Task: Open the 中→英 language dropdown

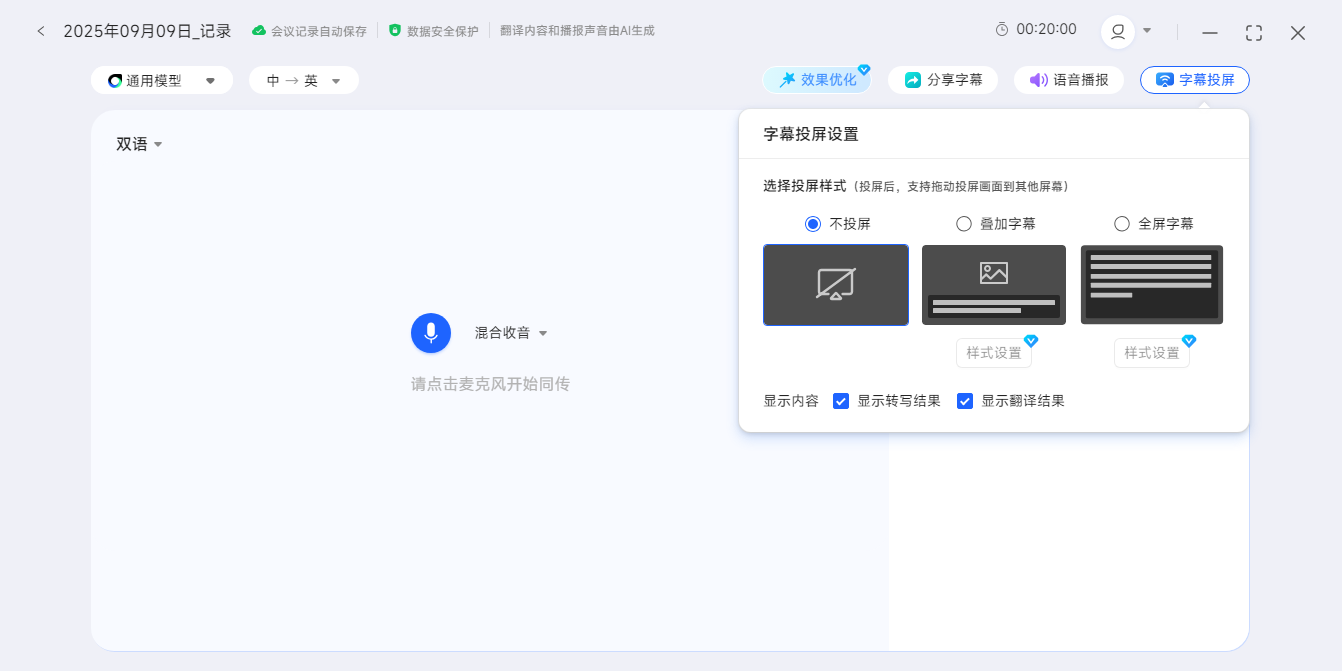Action: [x=304, y=81]
